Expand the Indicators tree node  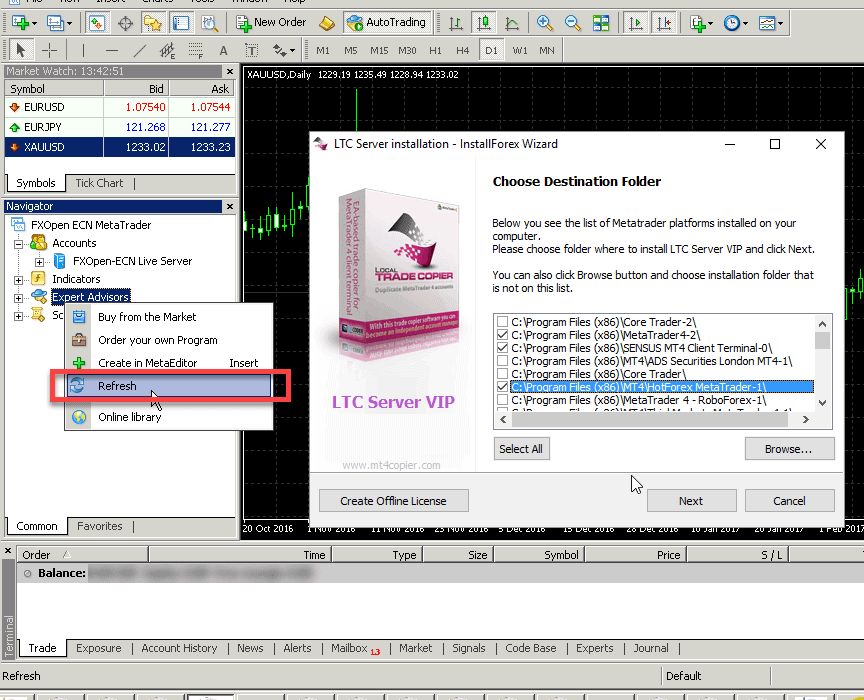pos(18,280)
